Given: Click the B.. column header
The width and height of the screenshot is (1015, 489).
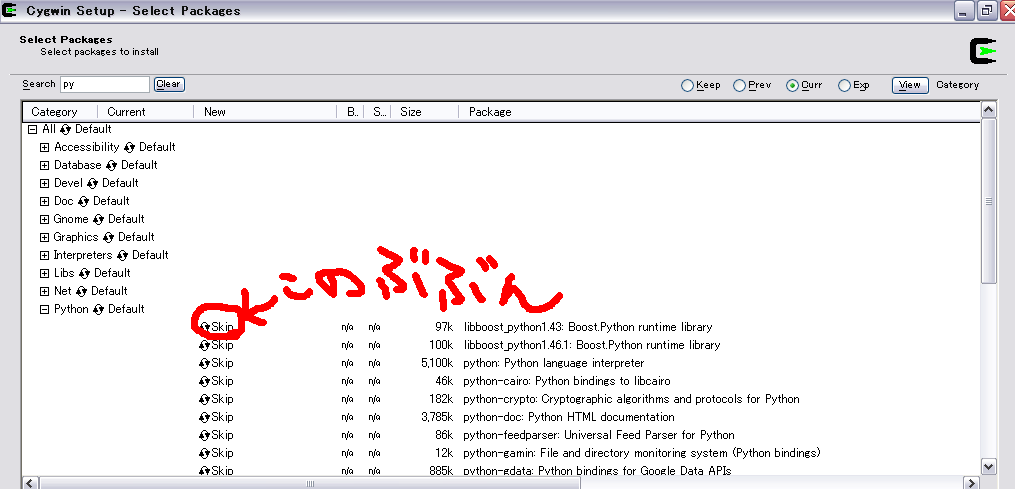Looking at the screenshot, I should [x=351, y=112].
